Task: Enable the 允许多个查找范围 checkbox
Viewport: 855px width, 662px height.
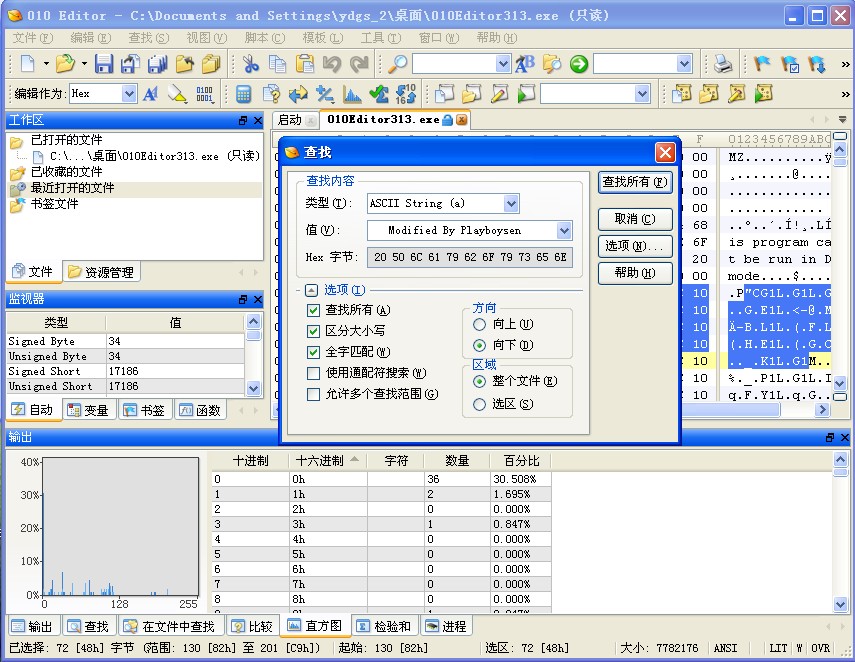Action: [313, 394]
